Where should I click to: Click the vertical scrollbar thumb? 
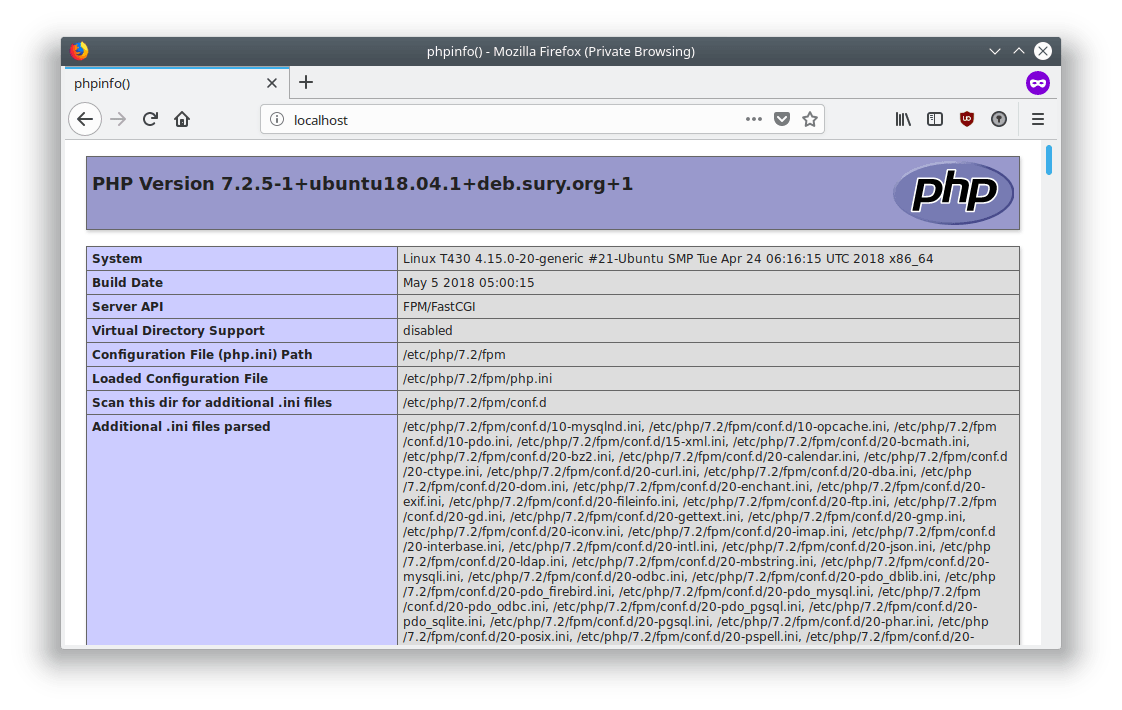click(1049, 160)
